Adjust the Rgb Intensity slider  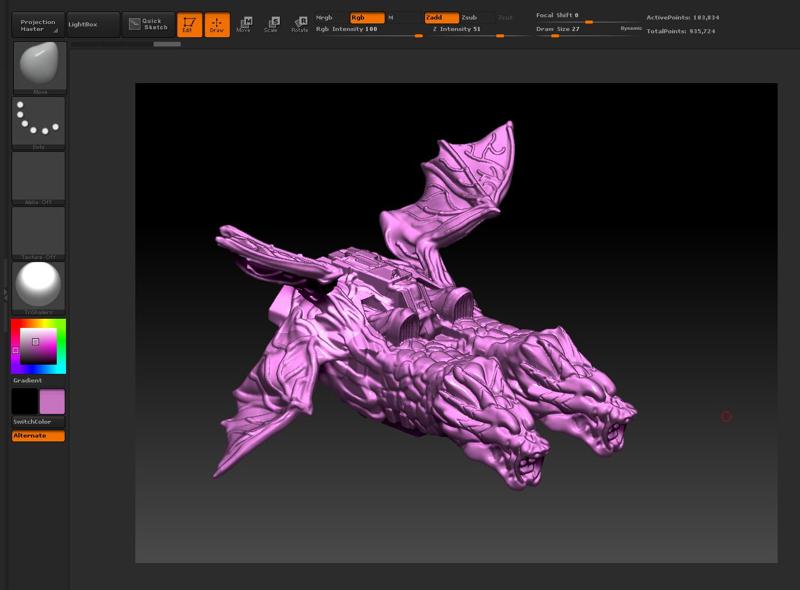click(370, 30)
